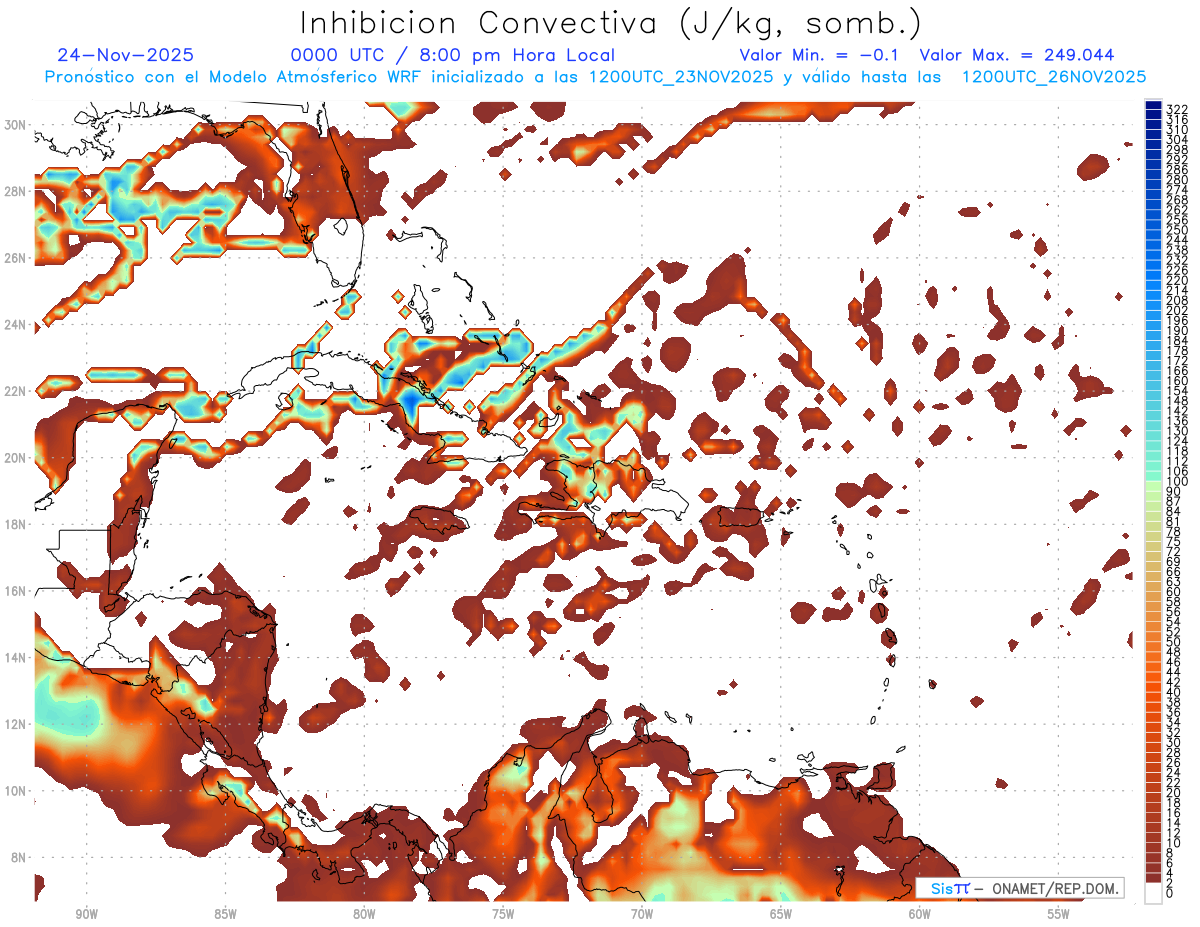The height and width of the screenshot is (927, 1200).
Task: Click the 28N latitude axis label
Action: [15, 191]
